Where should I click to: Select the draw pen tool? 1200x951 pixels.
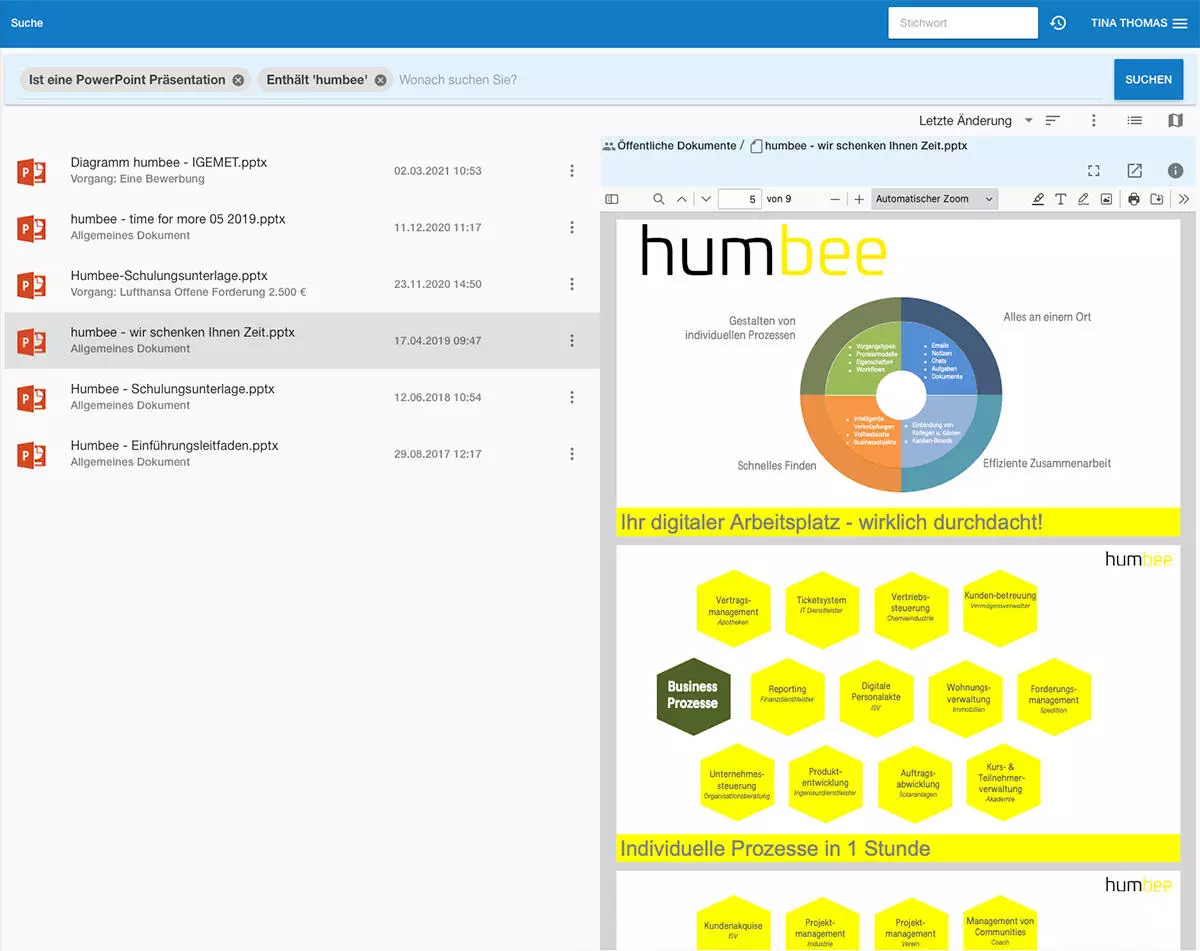pyautogui.click(x=1083, y=199)
